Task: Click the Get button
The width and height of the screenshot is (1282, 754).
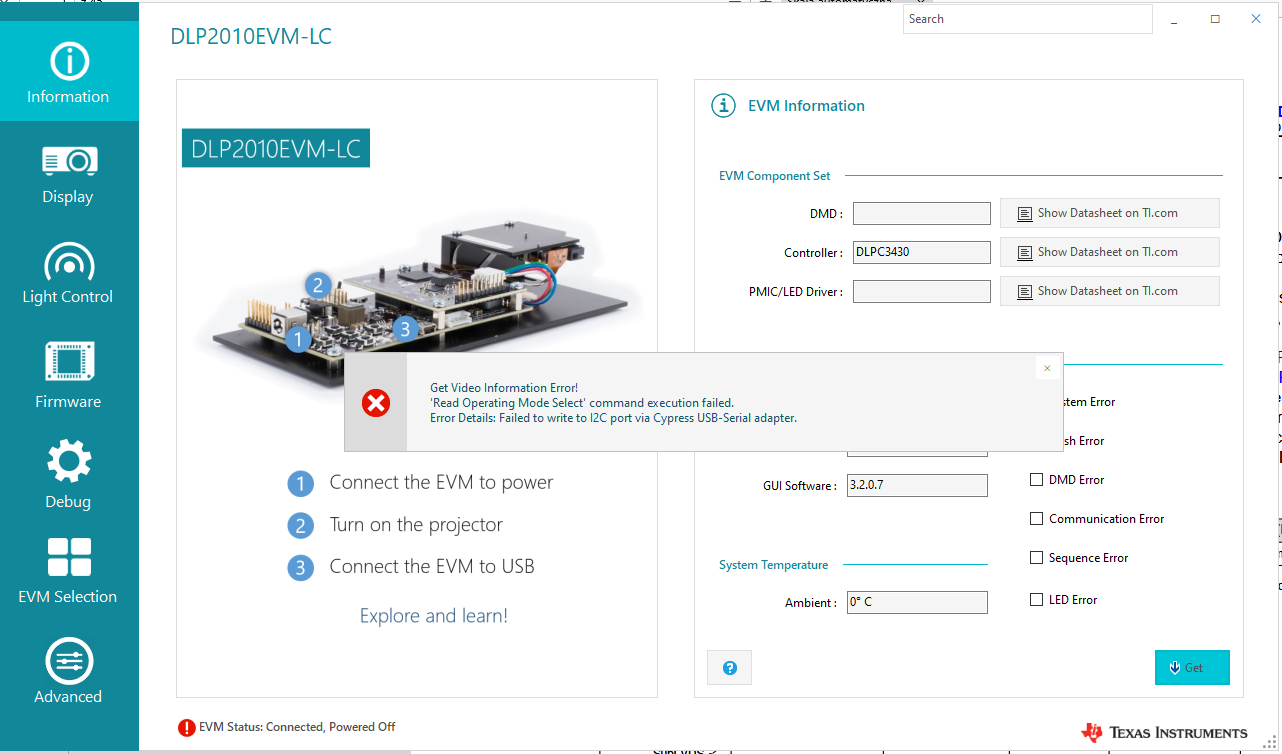Action: click(1192, 667)
